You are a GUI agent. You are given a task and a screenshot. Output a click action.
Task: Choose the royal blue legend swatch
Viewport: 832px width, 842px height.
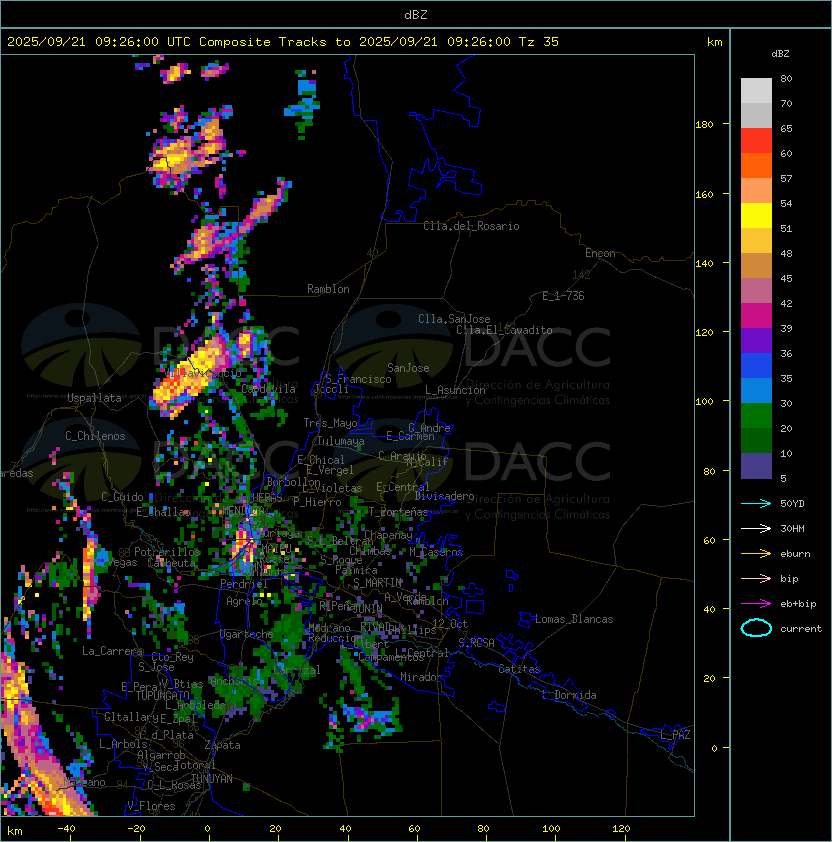click(756, 365)
